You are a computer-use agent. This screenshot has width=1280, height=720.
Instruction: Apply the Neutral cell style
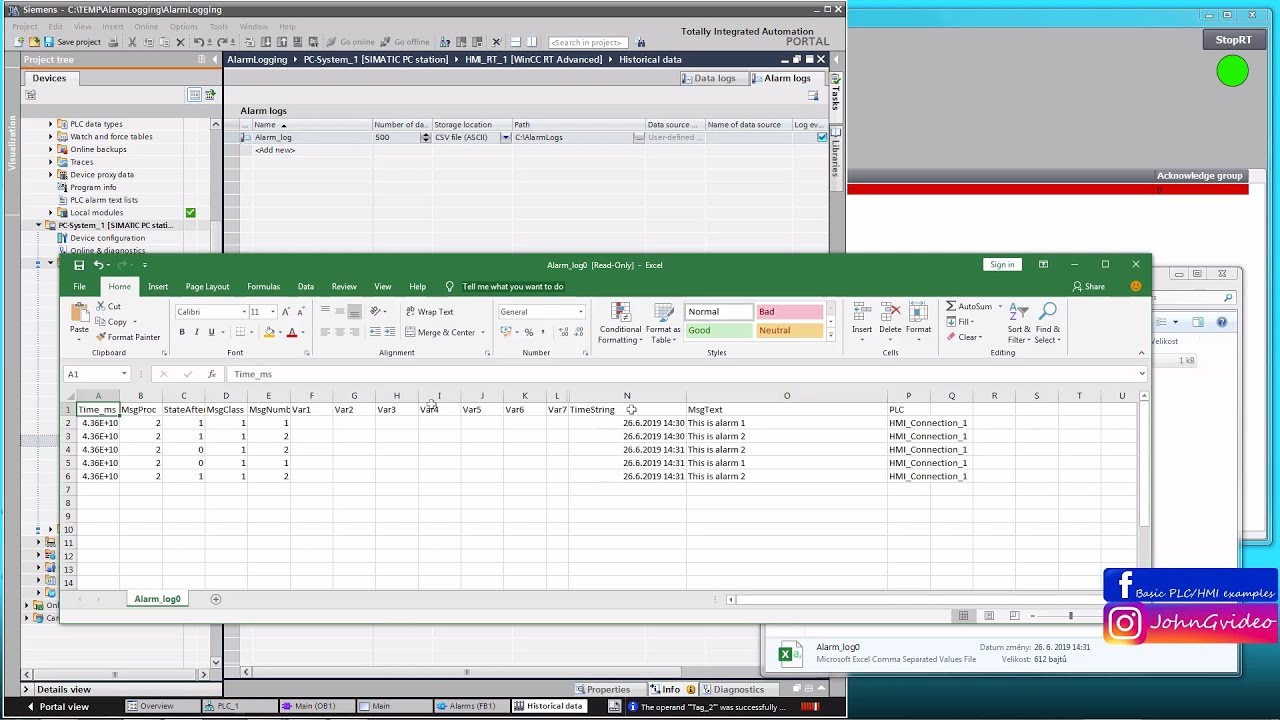[x=789, y=331]
